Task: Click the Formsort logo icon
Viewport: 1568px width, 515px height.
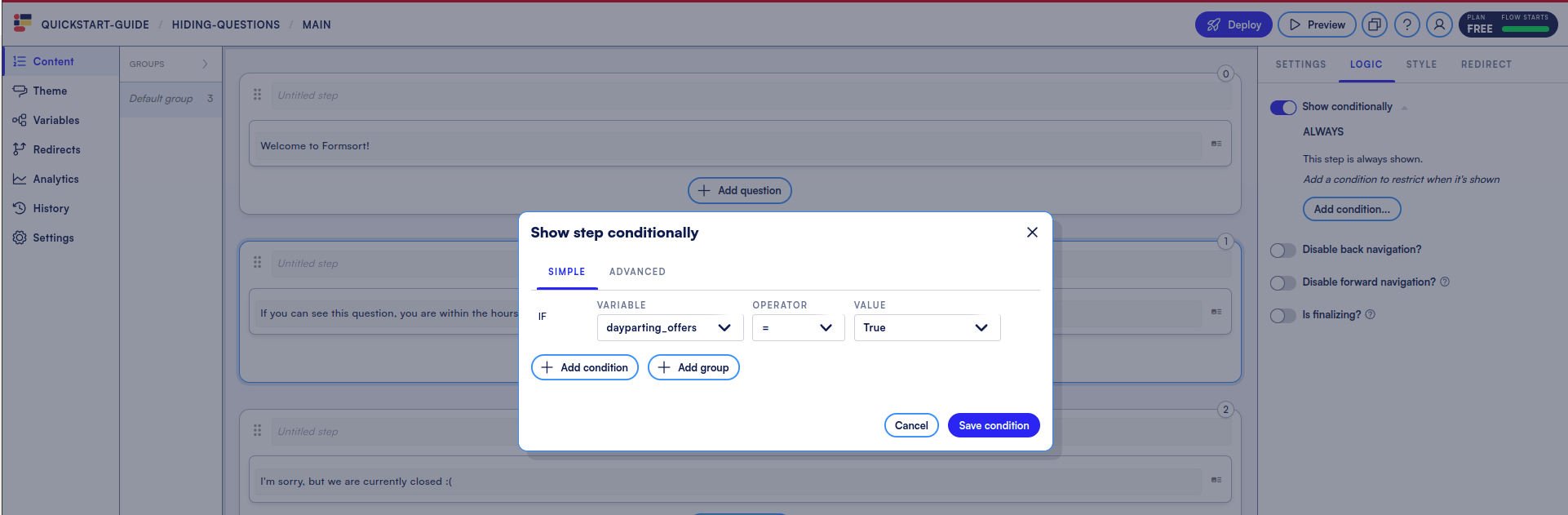Action: pyautogui.click(x=22, y=23)
